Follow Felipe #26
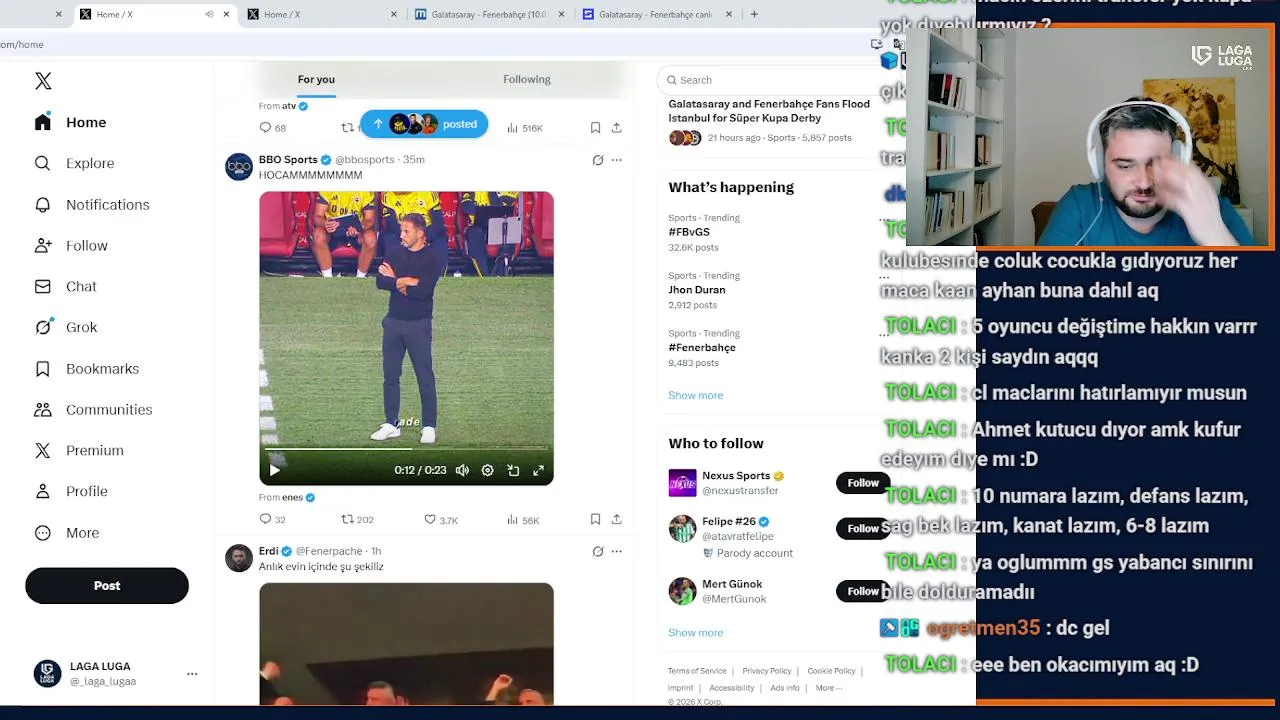 (862, 528)
